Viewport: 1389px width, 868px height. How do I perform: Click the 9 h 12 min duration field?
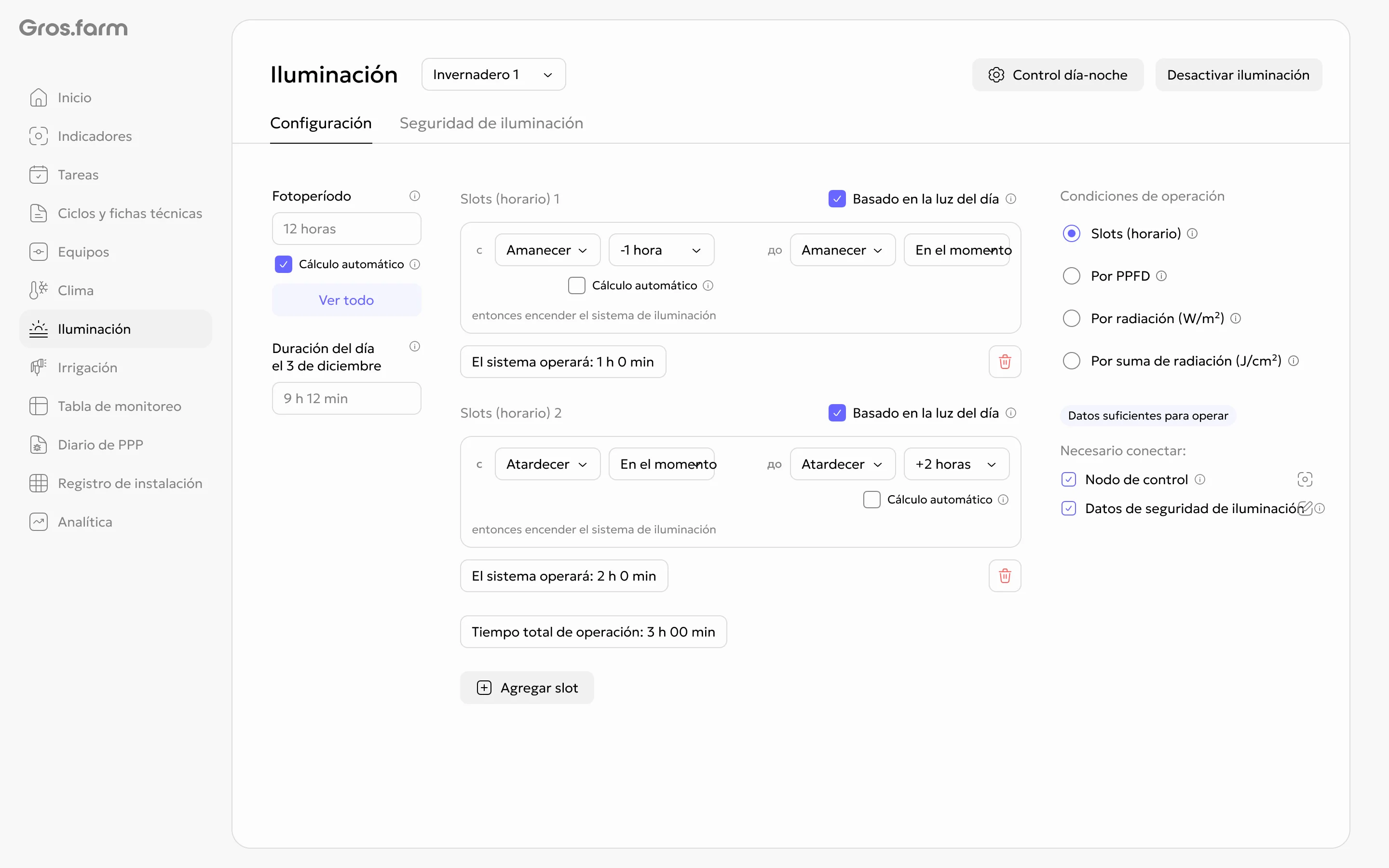[346, 398]
